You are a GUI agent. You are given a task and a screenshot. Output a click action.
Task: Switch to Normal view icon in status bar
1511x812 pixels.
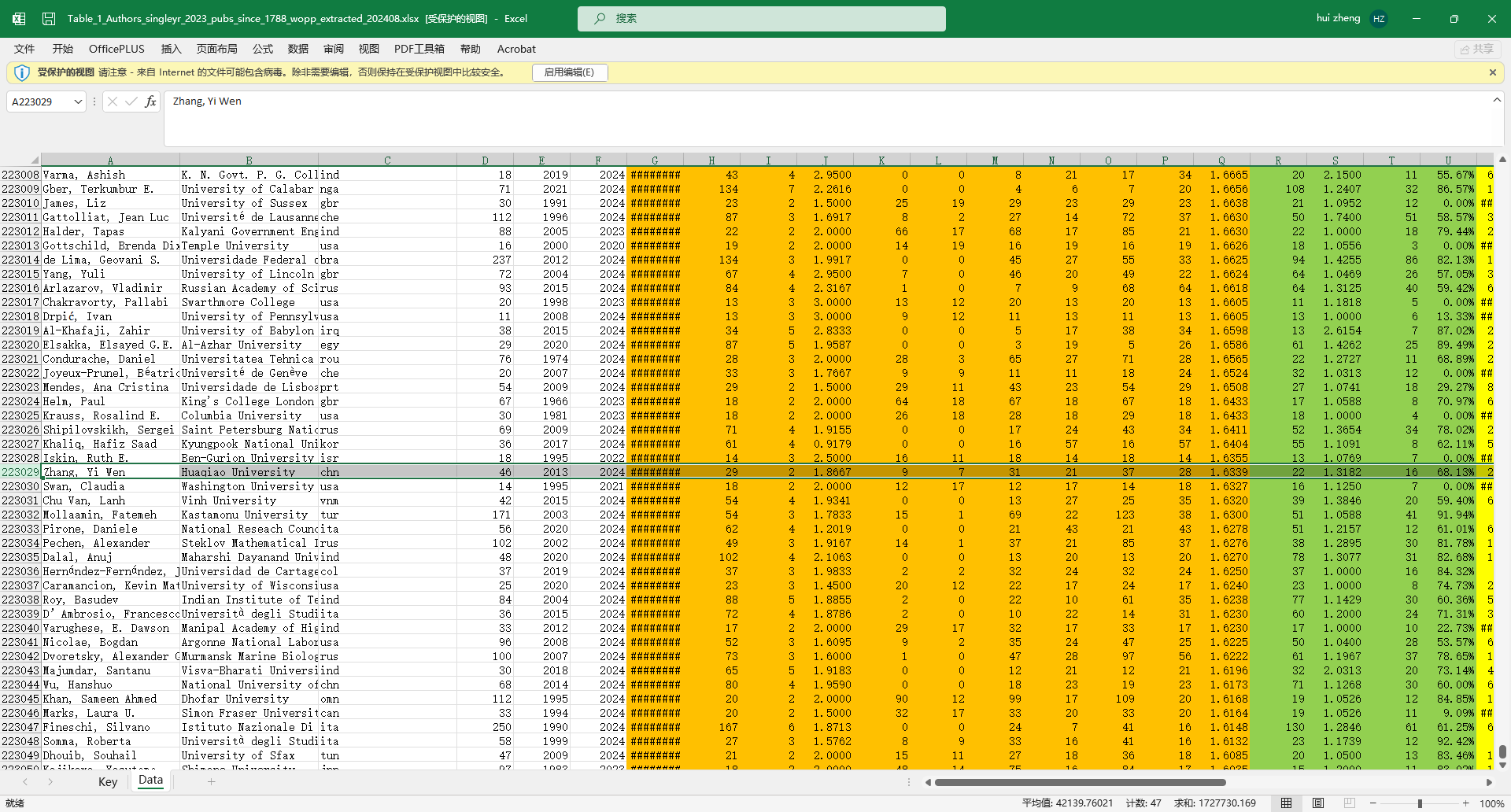click(1286, 803)
